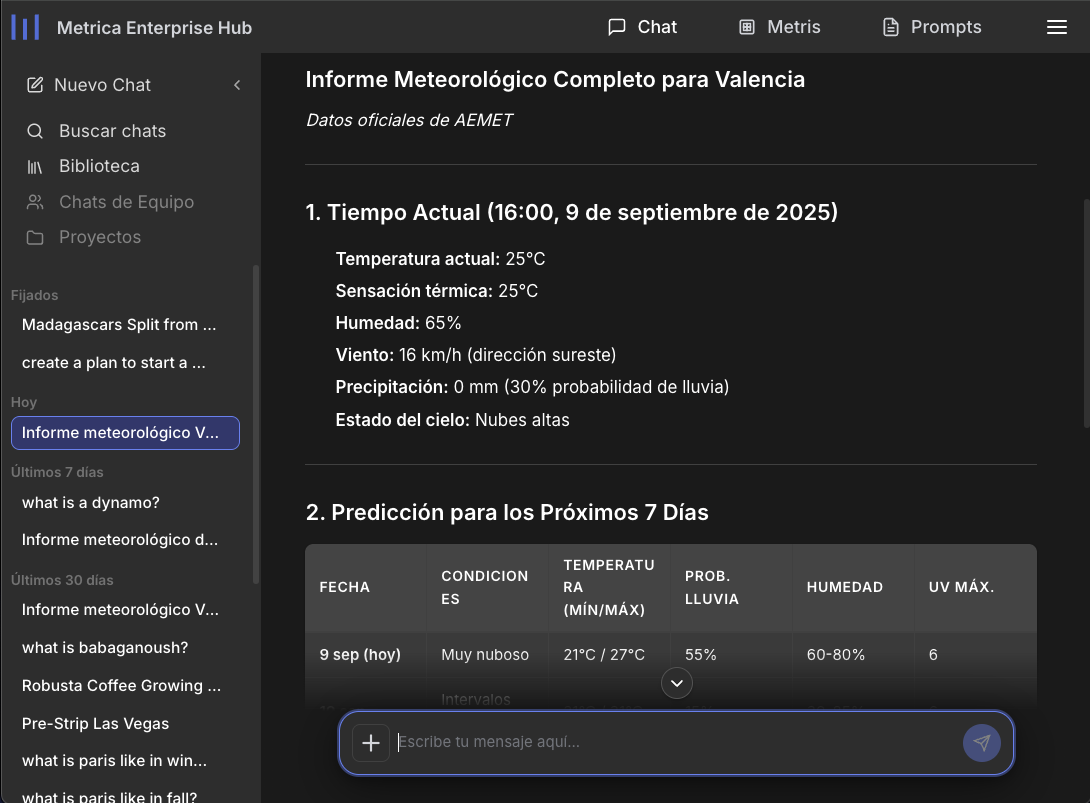Click the Metrica Enterprise Hub logo bars
1090x803 pixels.
coord(24,26)
